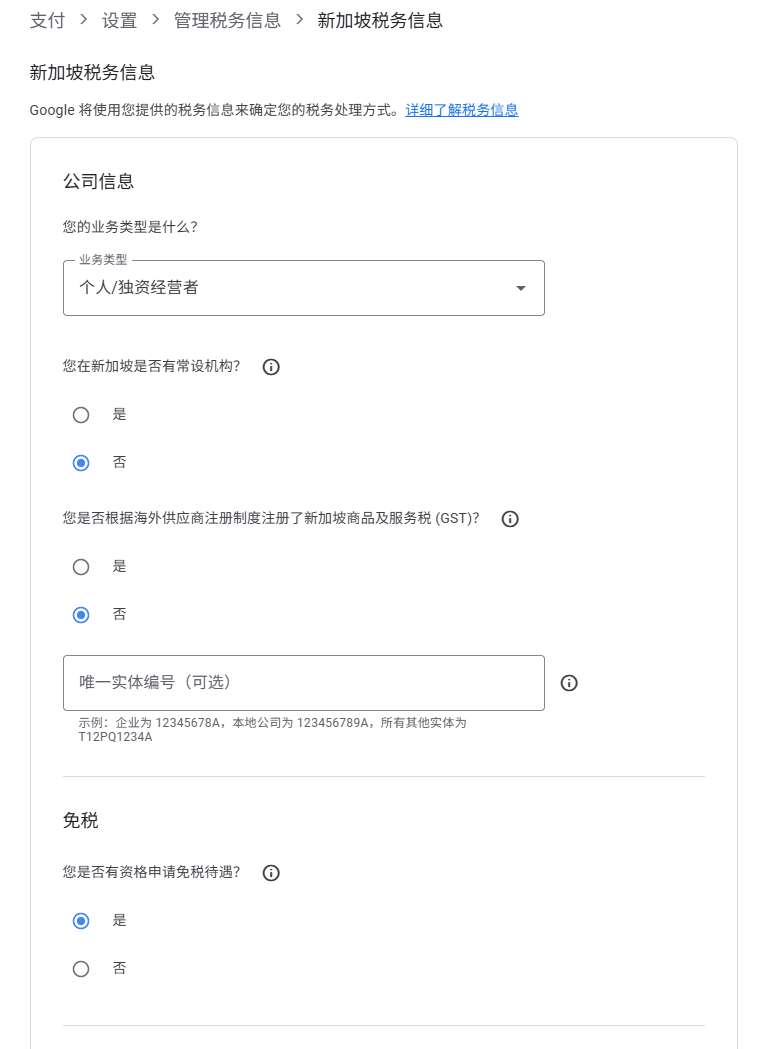Enable 是 for tax exemption eligibility
The height and width of the screenshot is (1049, 775).
[x=81, y=920]
